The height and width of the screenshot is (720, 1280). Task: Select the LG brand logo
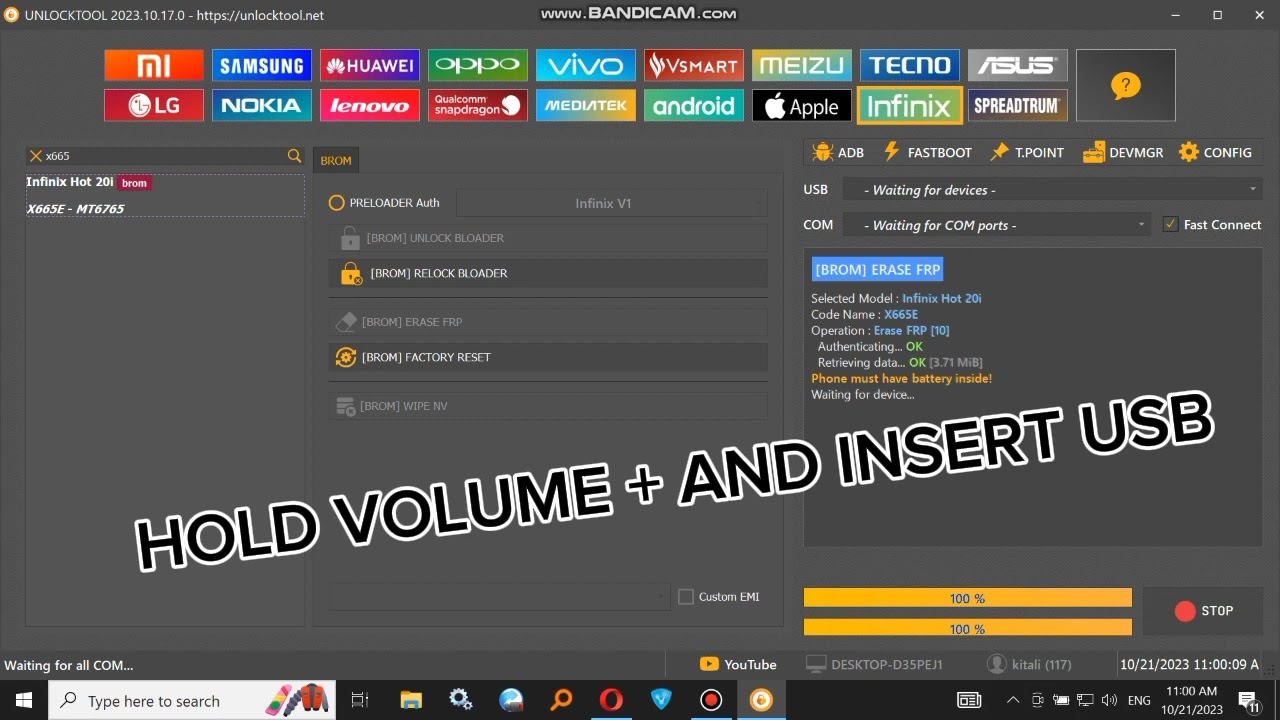pos(154,105)
